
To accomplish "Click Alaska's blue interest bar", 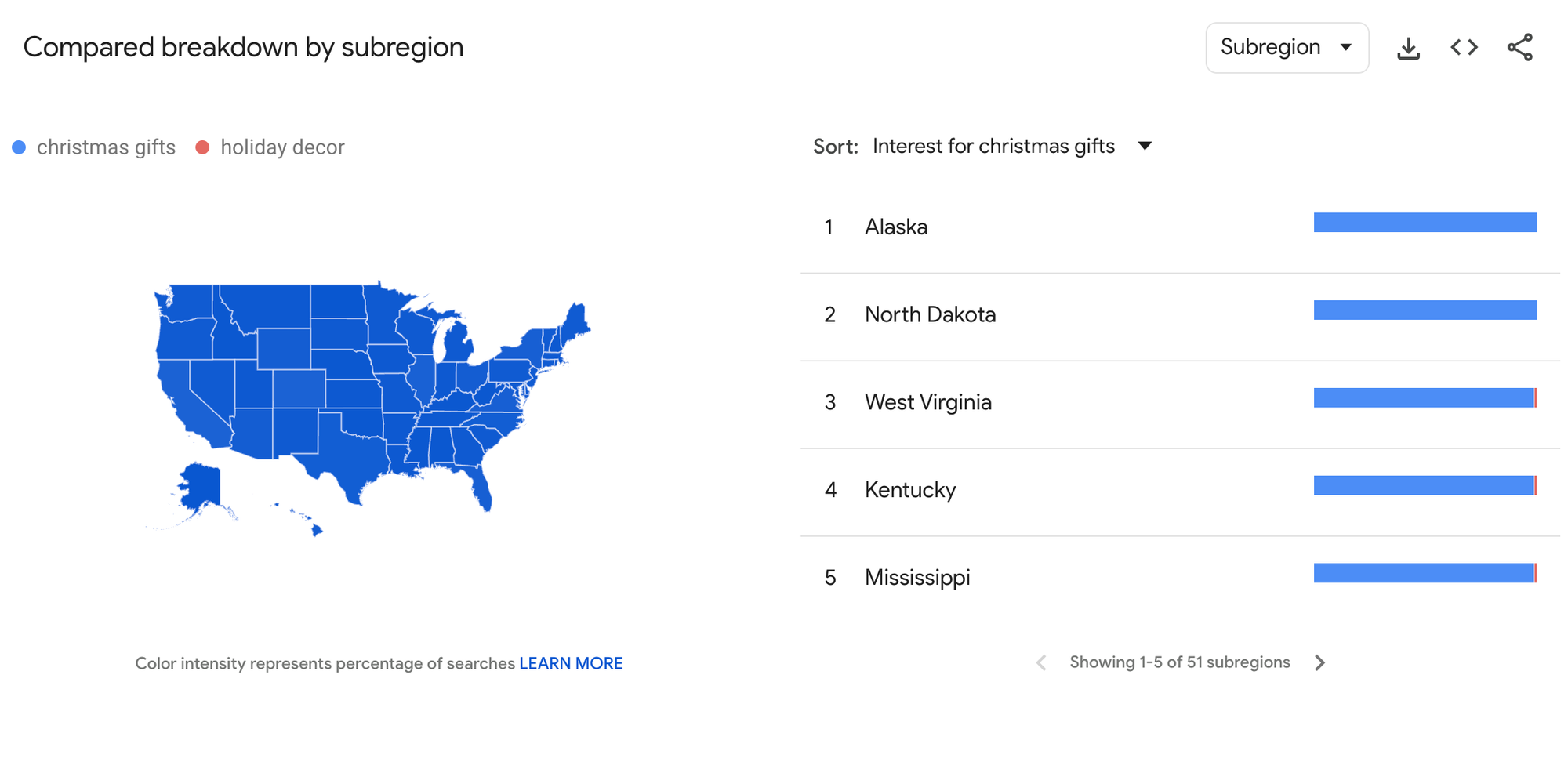I will point(1425,222).
